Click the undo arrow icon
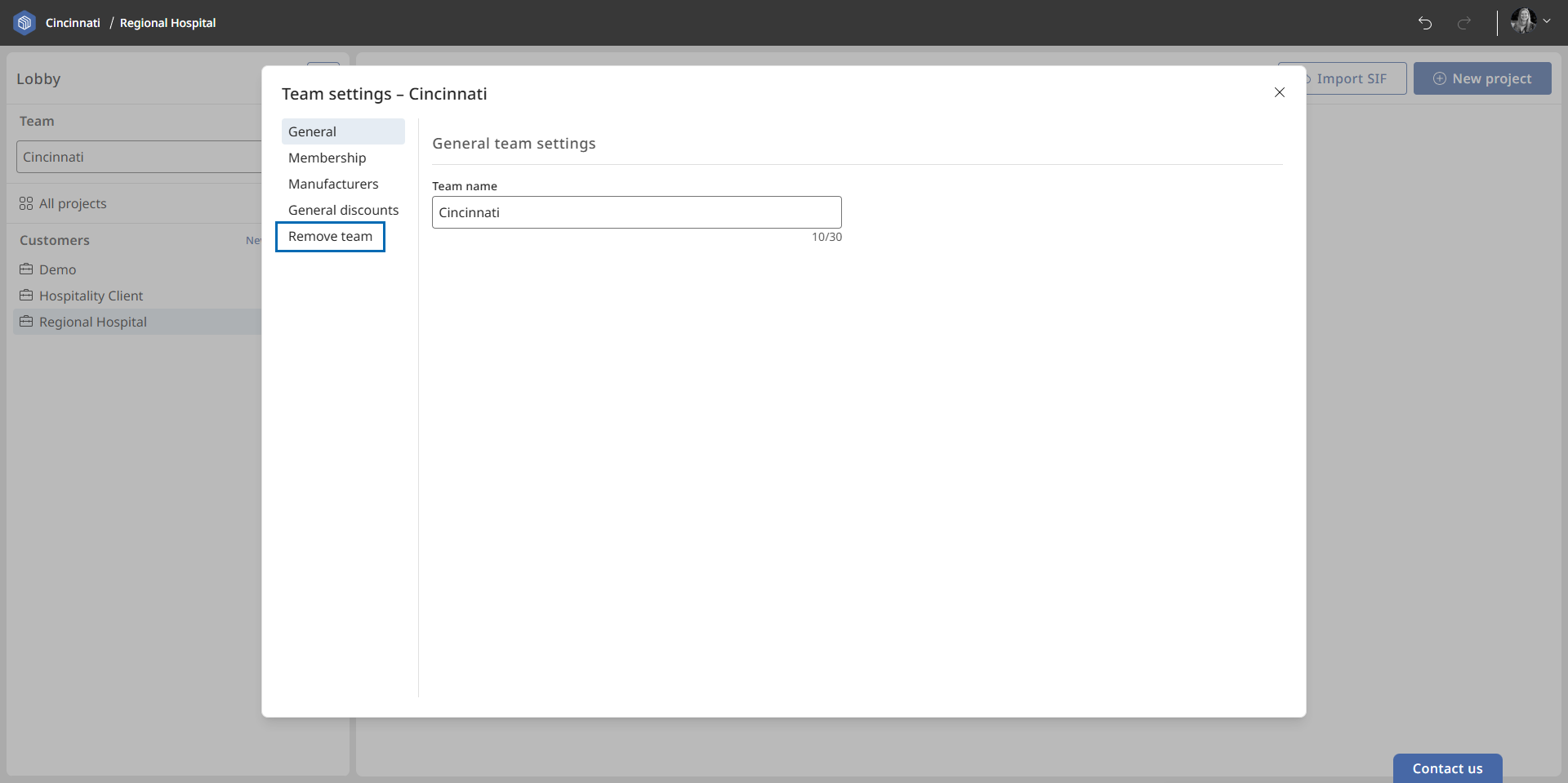The width and height of the screenshot is (1568, 783). tap(1425, 23)
